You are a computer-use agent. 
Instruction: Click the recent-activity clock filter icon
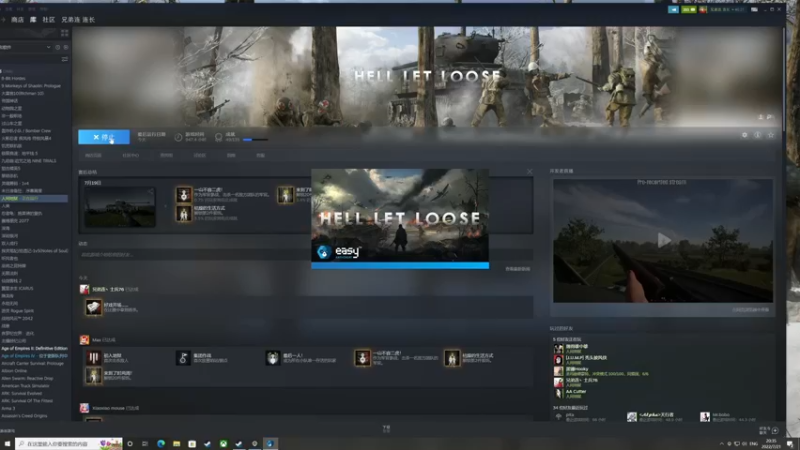click(58, 47)
